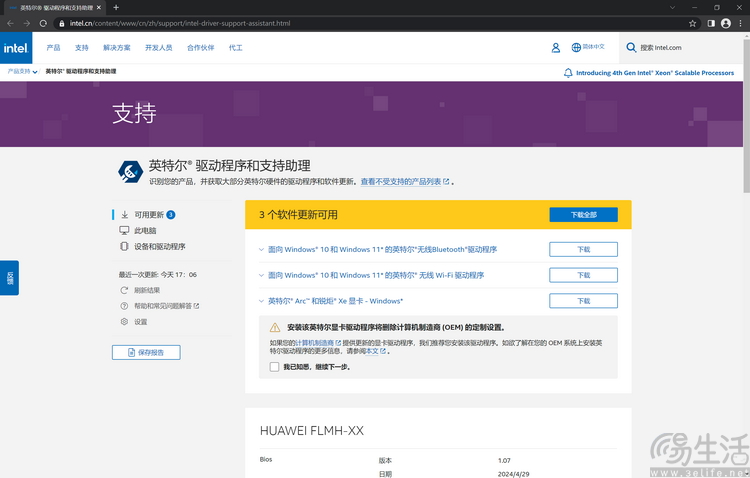Collapse the Arc 和锐炬 Xe 显卡 driver entry

click(x=262, y=301)
